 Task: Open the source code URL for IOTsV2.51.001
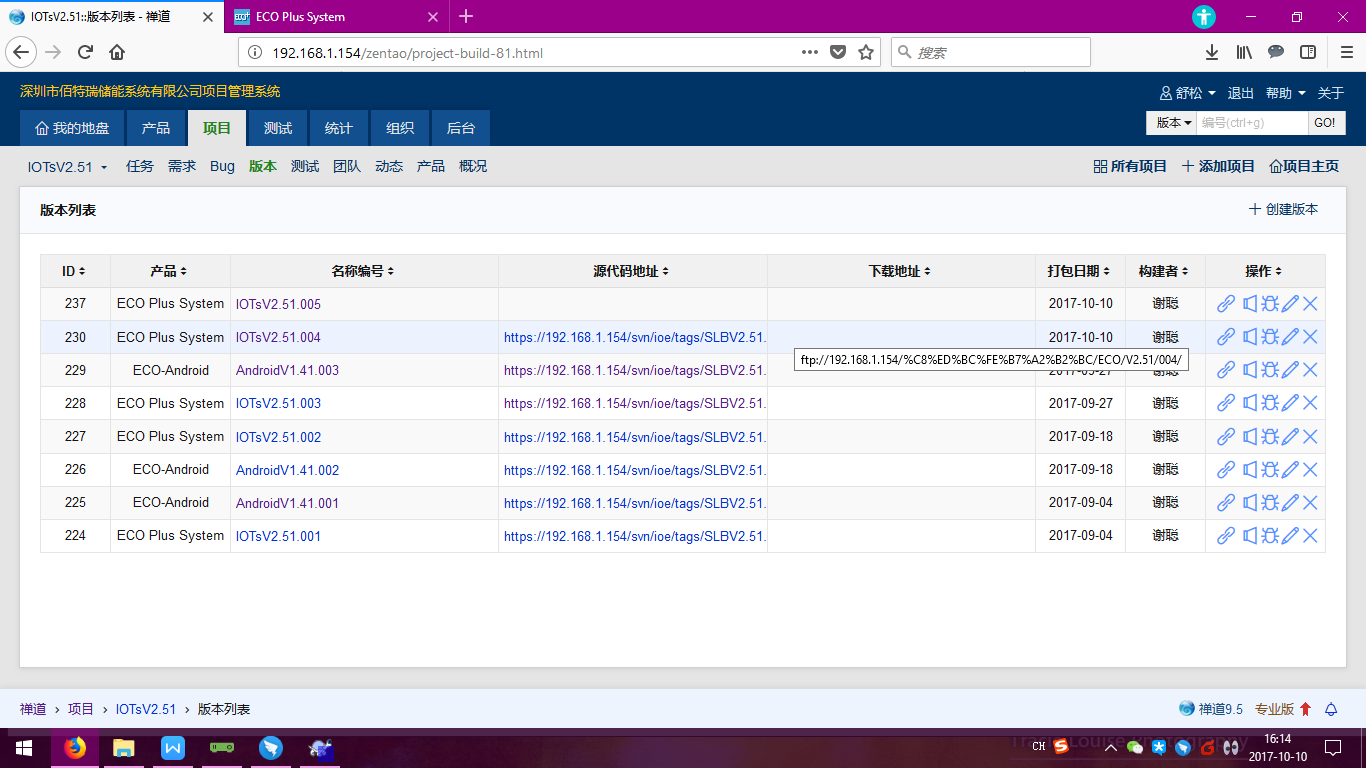[635, 537]
